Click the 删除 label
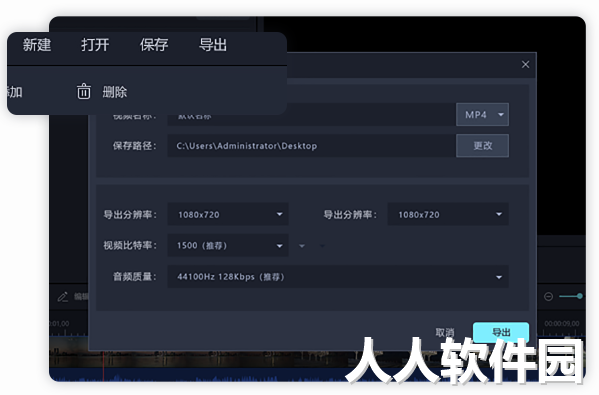599x395 pixels. [x=115, y=92]
